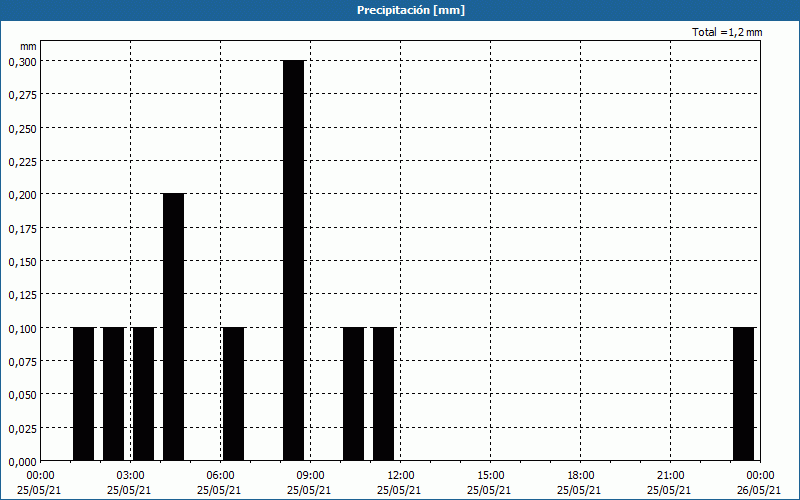Select the 0,050 y-axis label
Viewport: 800px width, 500px height.
pyautogui.click(x=22, y=394)
